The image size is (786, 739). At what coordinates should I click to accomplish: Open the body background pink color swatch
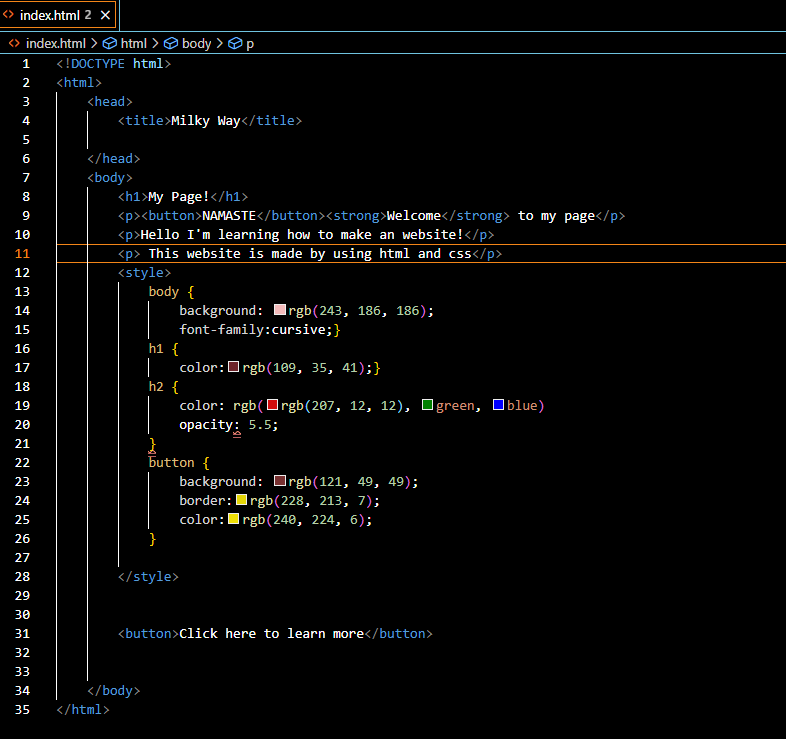(279, 310)
